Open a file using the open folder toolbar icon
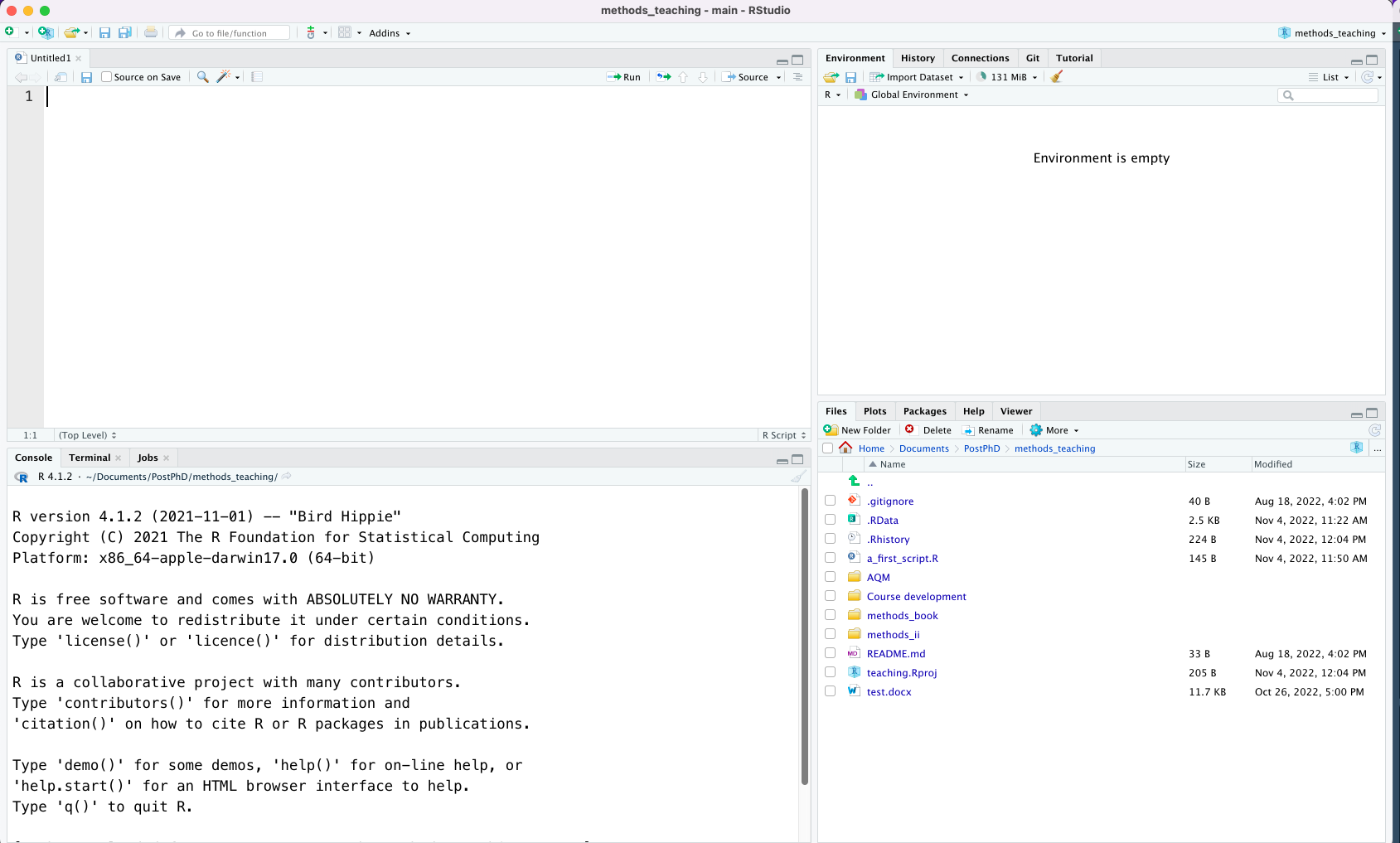Screen dimensions: 1400x843 click(70, 32)
